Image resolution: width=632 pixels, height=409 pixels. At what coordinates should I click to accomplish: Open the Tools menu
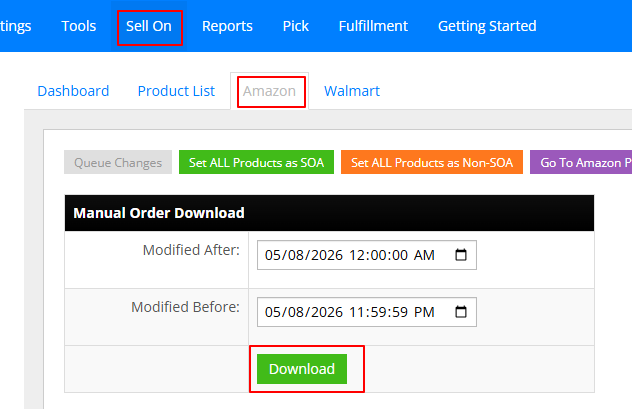[x=79, y=26]
